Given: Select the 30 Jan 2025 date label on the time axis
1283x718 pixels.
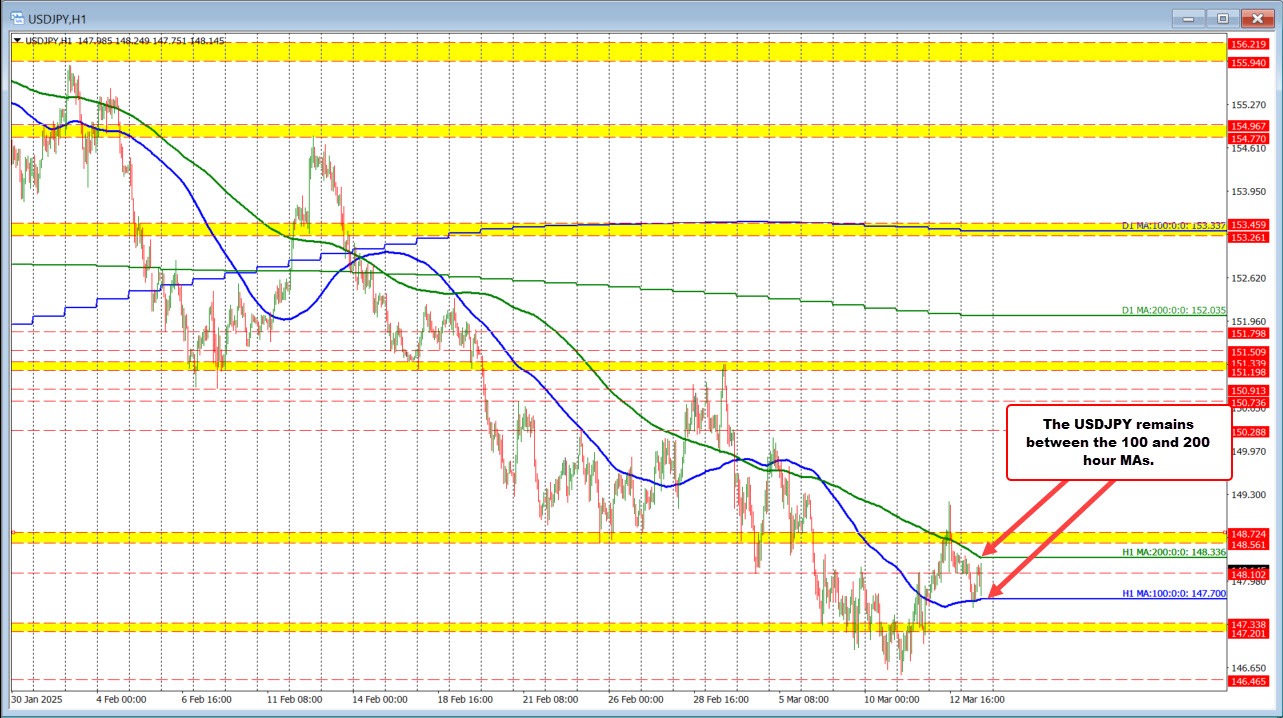Looking at the screenshot, I should [x=38, y=701].
